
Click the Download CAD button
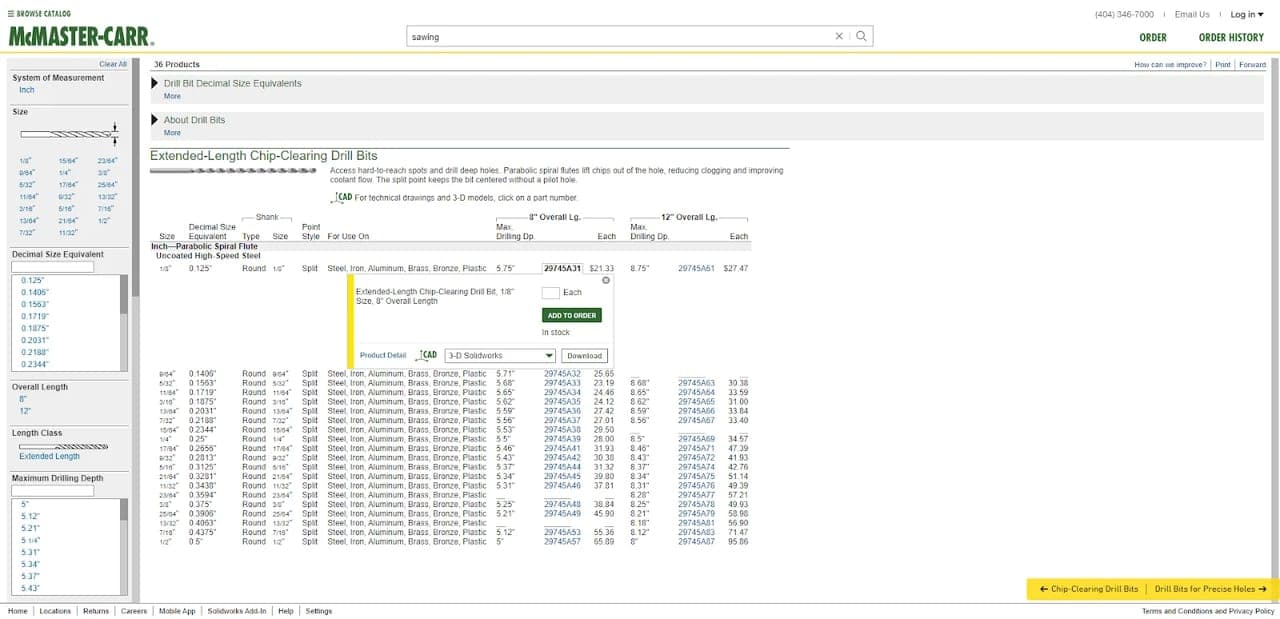click(584, 356)
